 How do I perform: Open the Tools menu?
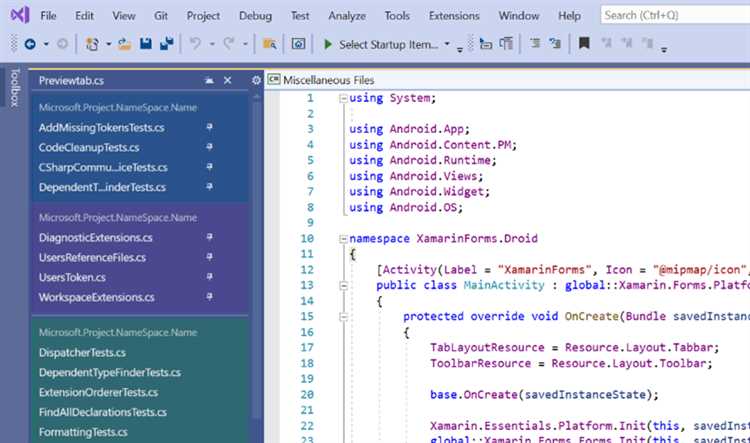(x=397, y=16)
